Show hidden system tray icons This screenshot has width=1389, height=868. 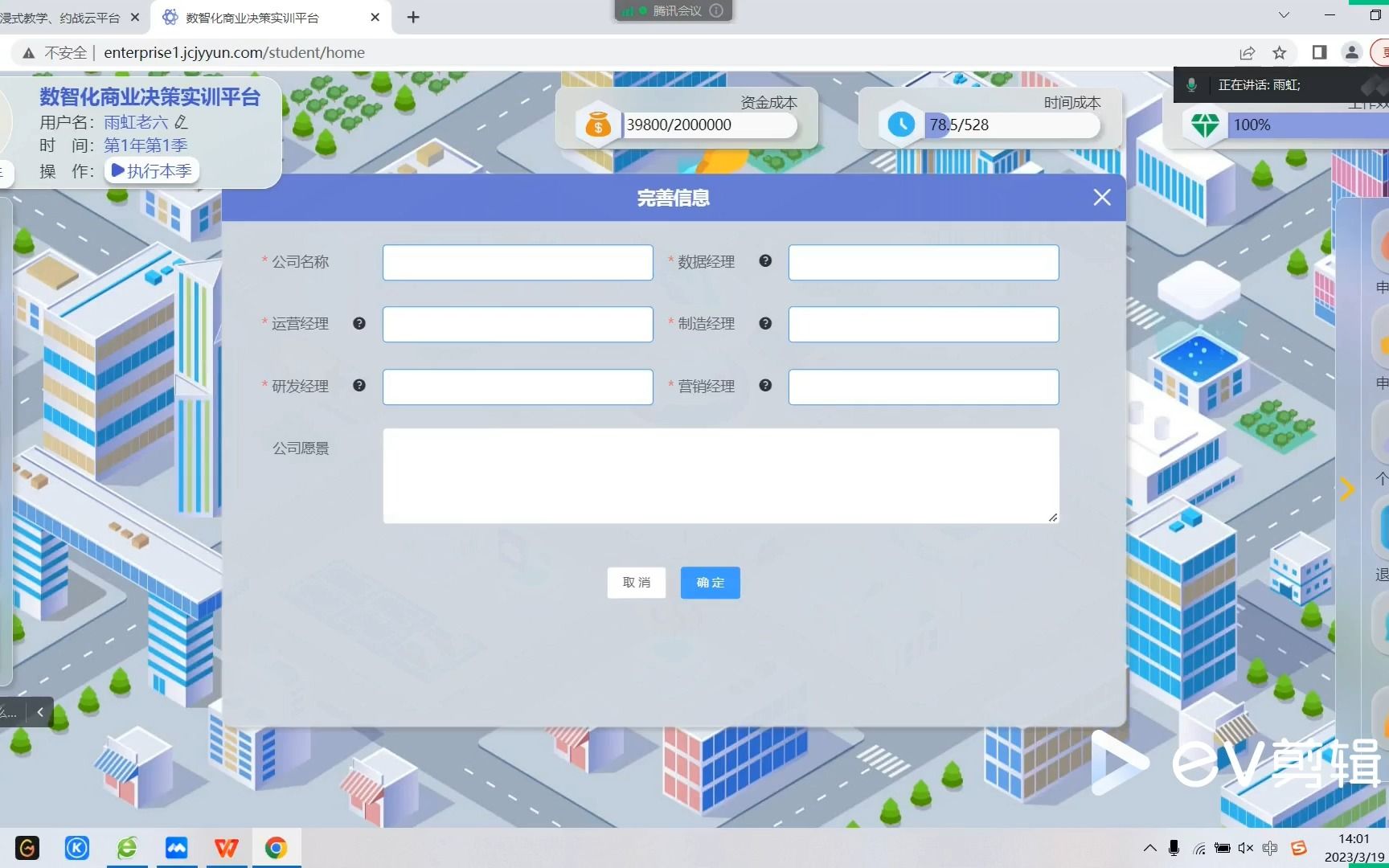pos(1150,848)
